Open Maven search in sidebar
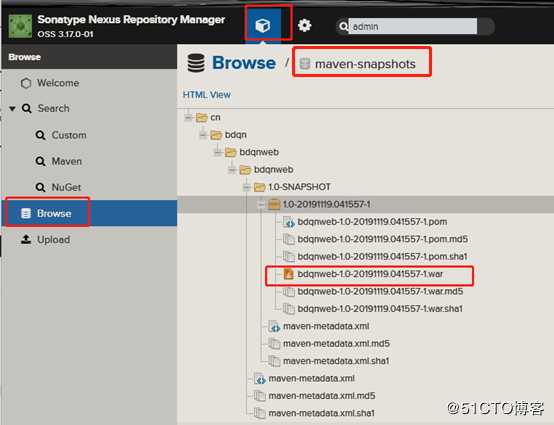The height and width of the screenshot is (425, 554). click(x=66, y=161)
